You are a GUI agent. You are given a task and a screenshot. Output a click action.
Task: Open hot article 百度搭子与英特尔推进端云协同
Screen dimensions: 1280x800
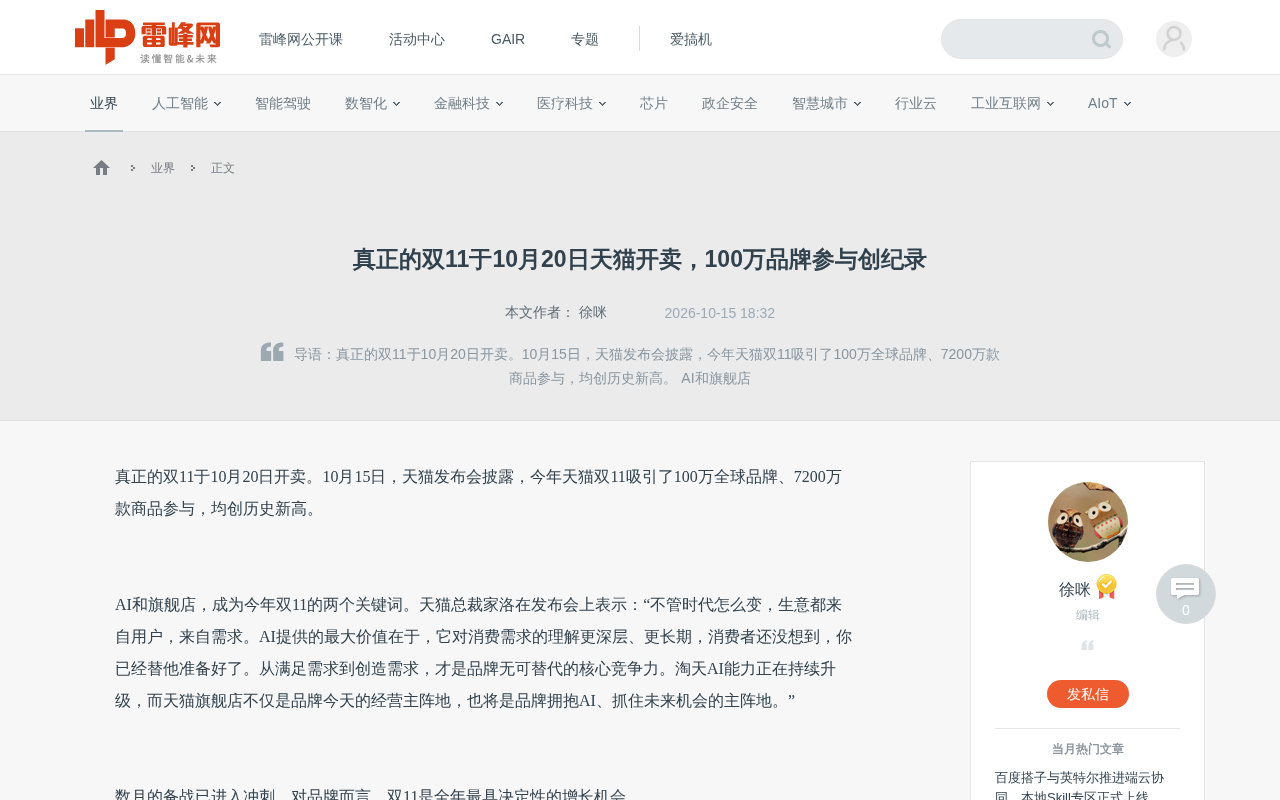pos(1080,786)
